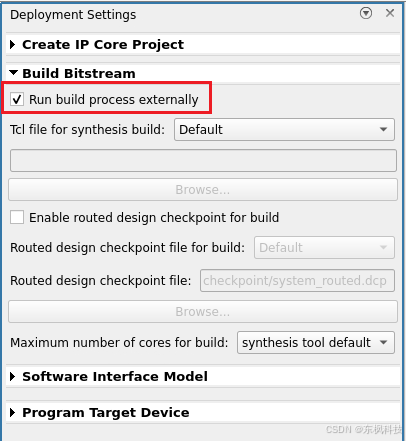
Task: Open Tcl file for synthesis build dropdown
Action: coord(284,129)
